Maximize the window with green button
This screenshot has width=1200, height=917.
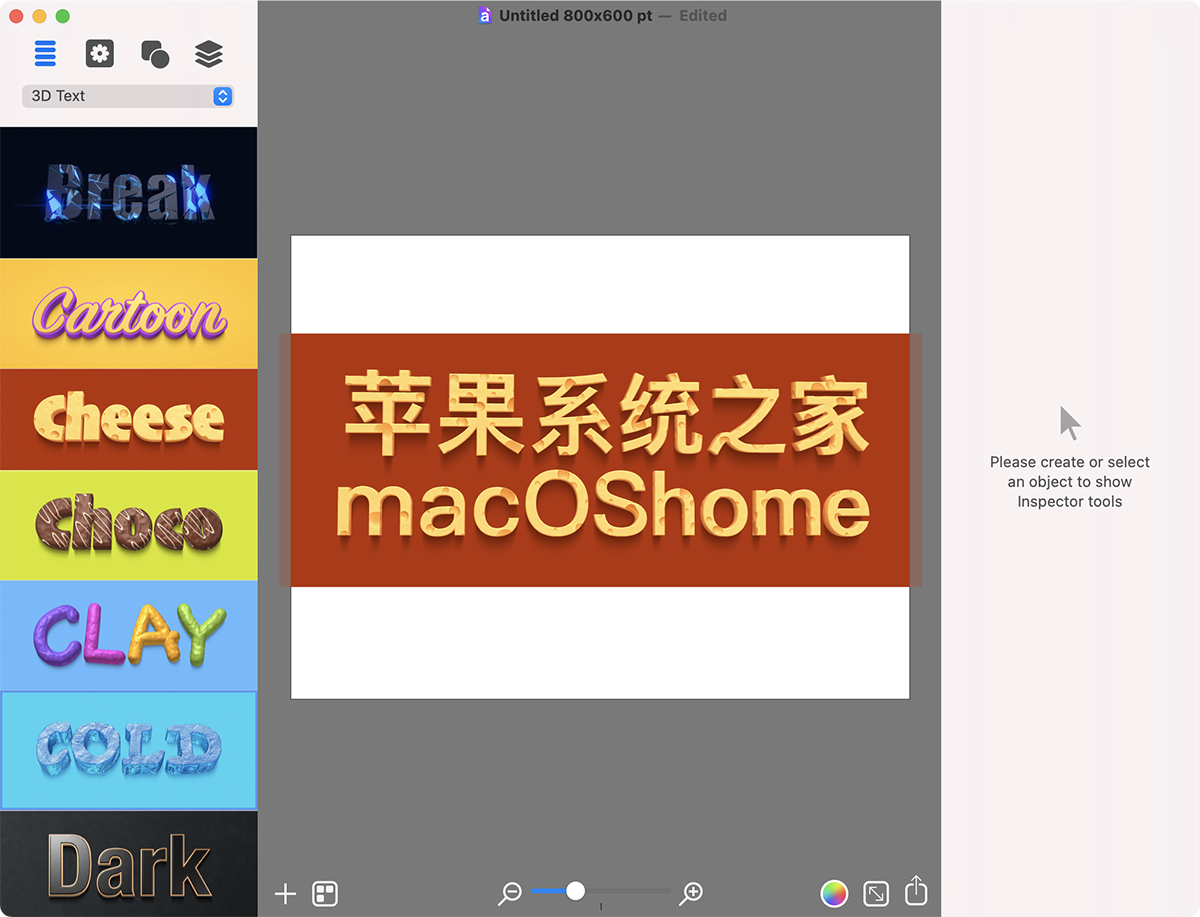coord(62,16)
